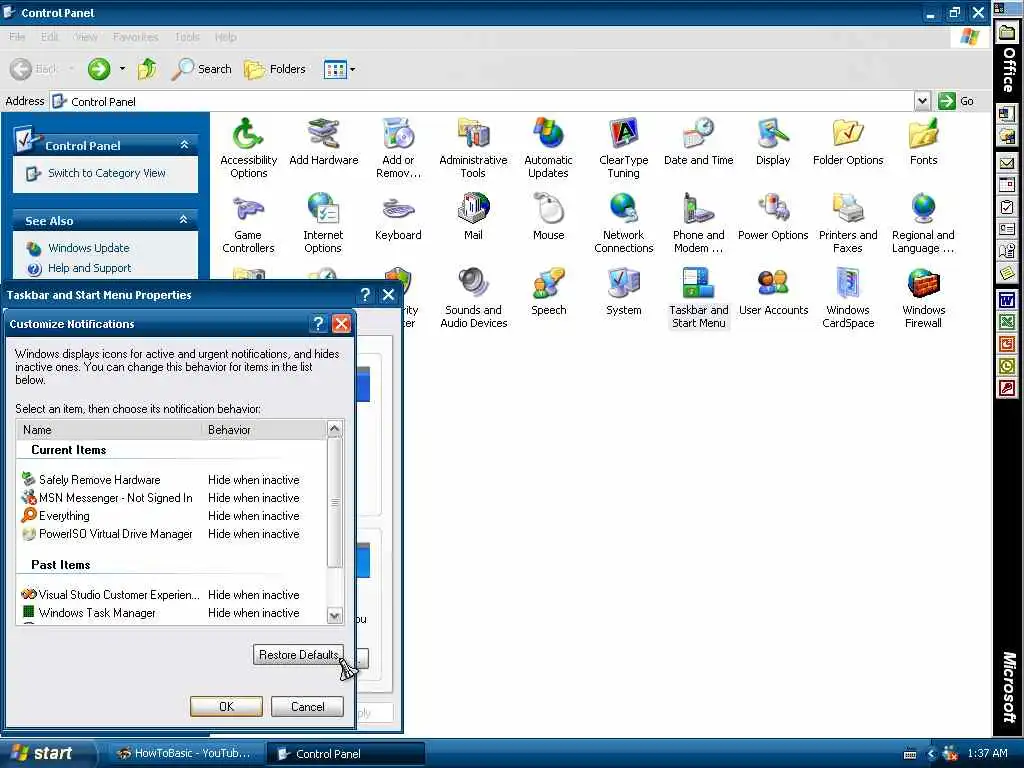
Task: Confirm Customize Notifications with OK
Action: [x=227, y=706]
